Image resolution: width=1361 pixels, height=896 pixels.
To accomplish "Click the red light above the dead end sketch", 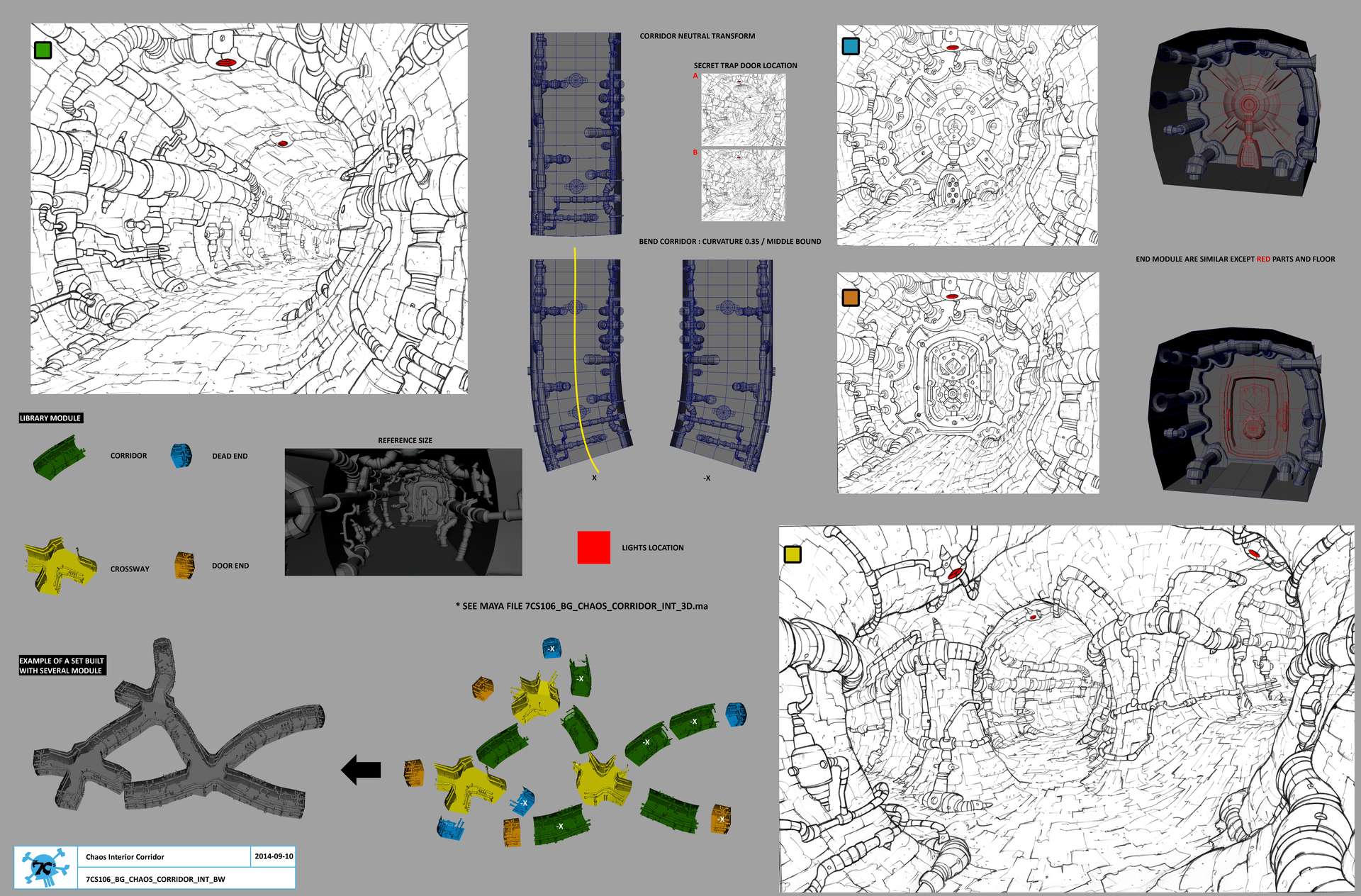I will (x=953, y=47).
